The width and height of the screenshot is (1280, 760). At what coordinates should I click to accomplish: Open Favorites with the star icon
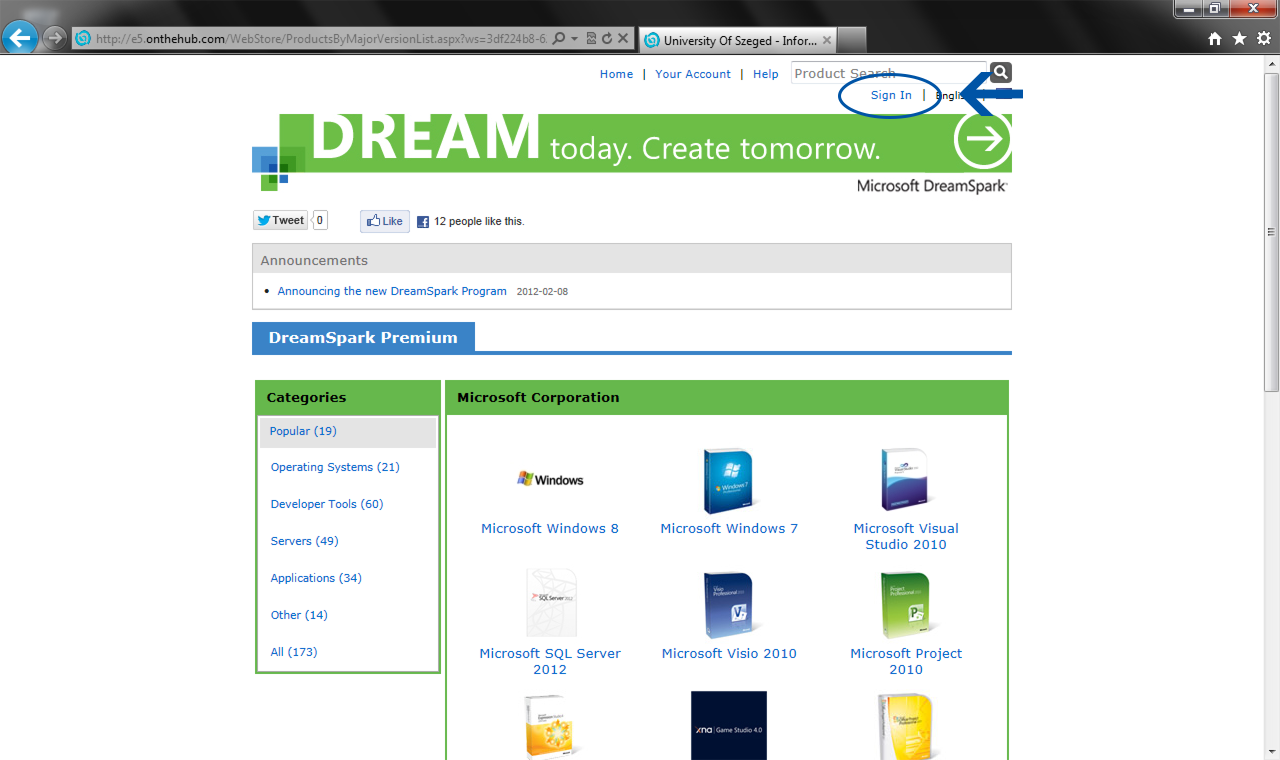(x=1239, y=38)
